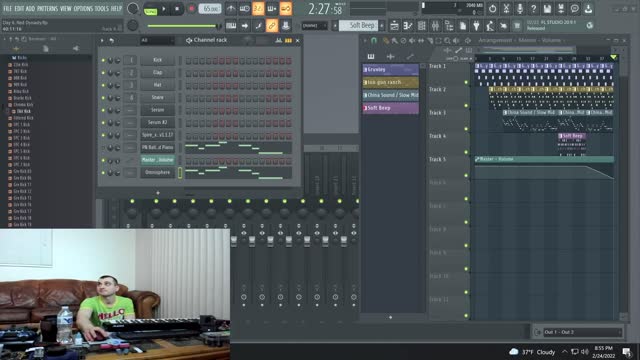Save the project with the floppy icon
The height and width of the screenshot is (360, 640).
tap(547, 9)
